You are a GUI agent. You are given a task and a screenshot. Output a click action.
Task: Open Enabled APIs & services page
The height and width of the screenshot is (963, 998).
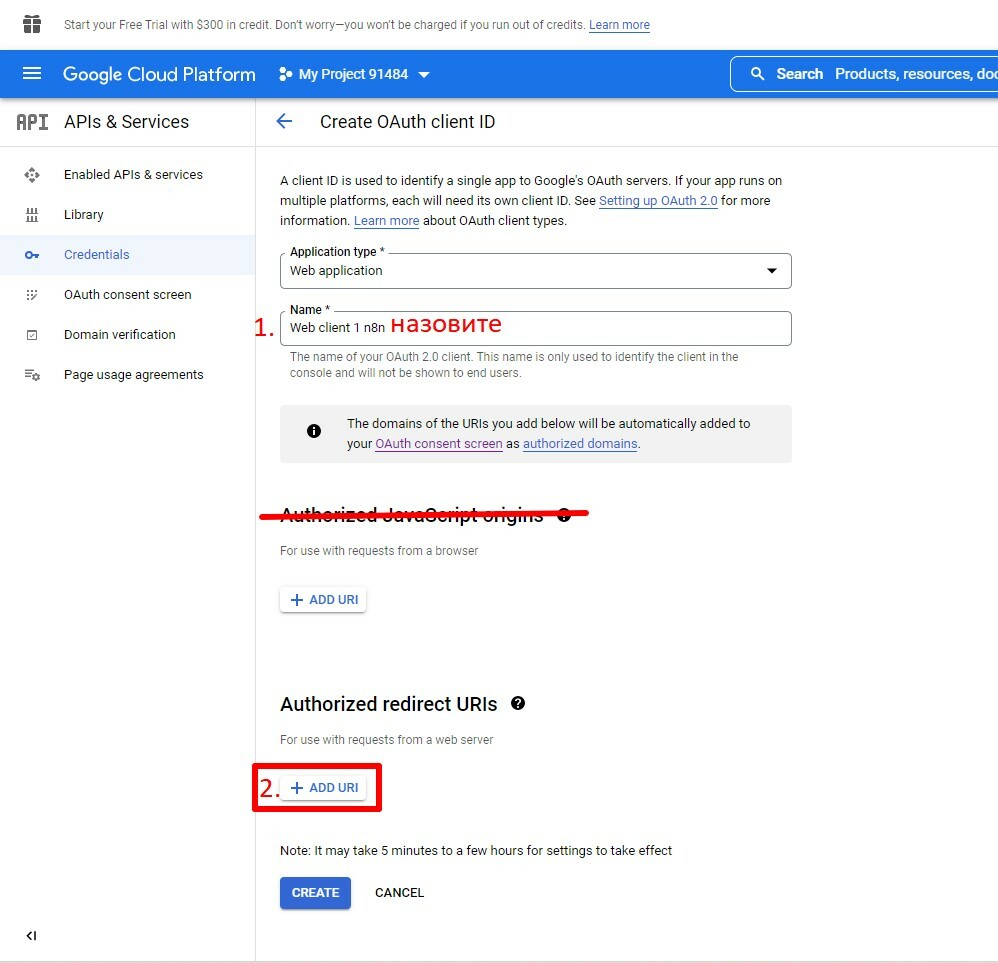[133, 174]
